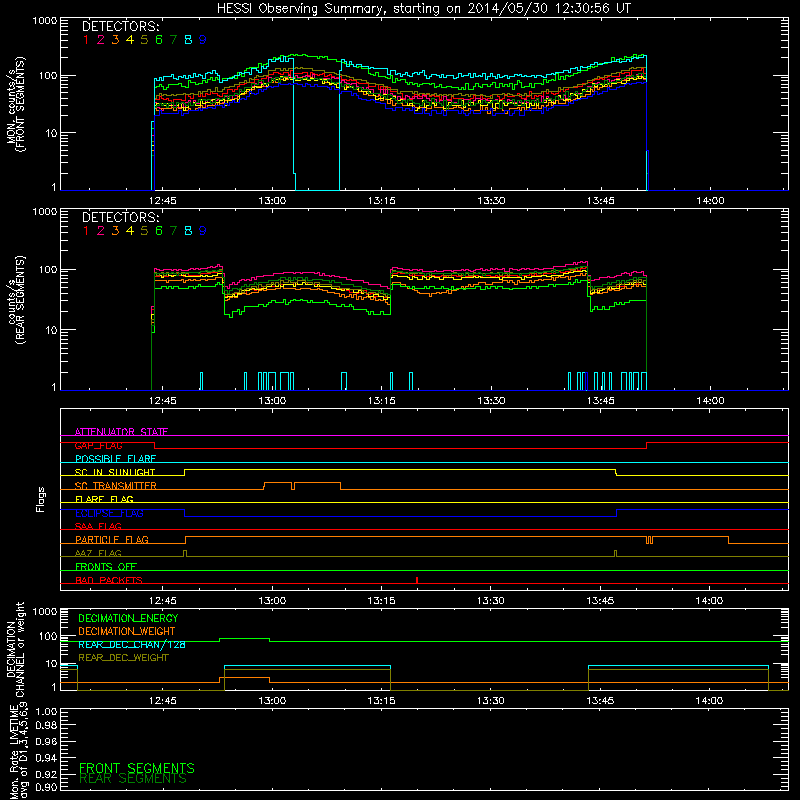Click 13:45 tick under front segments plot

[601, 201]
